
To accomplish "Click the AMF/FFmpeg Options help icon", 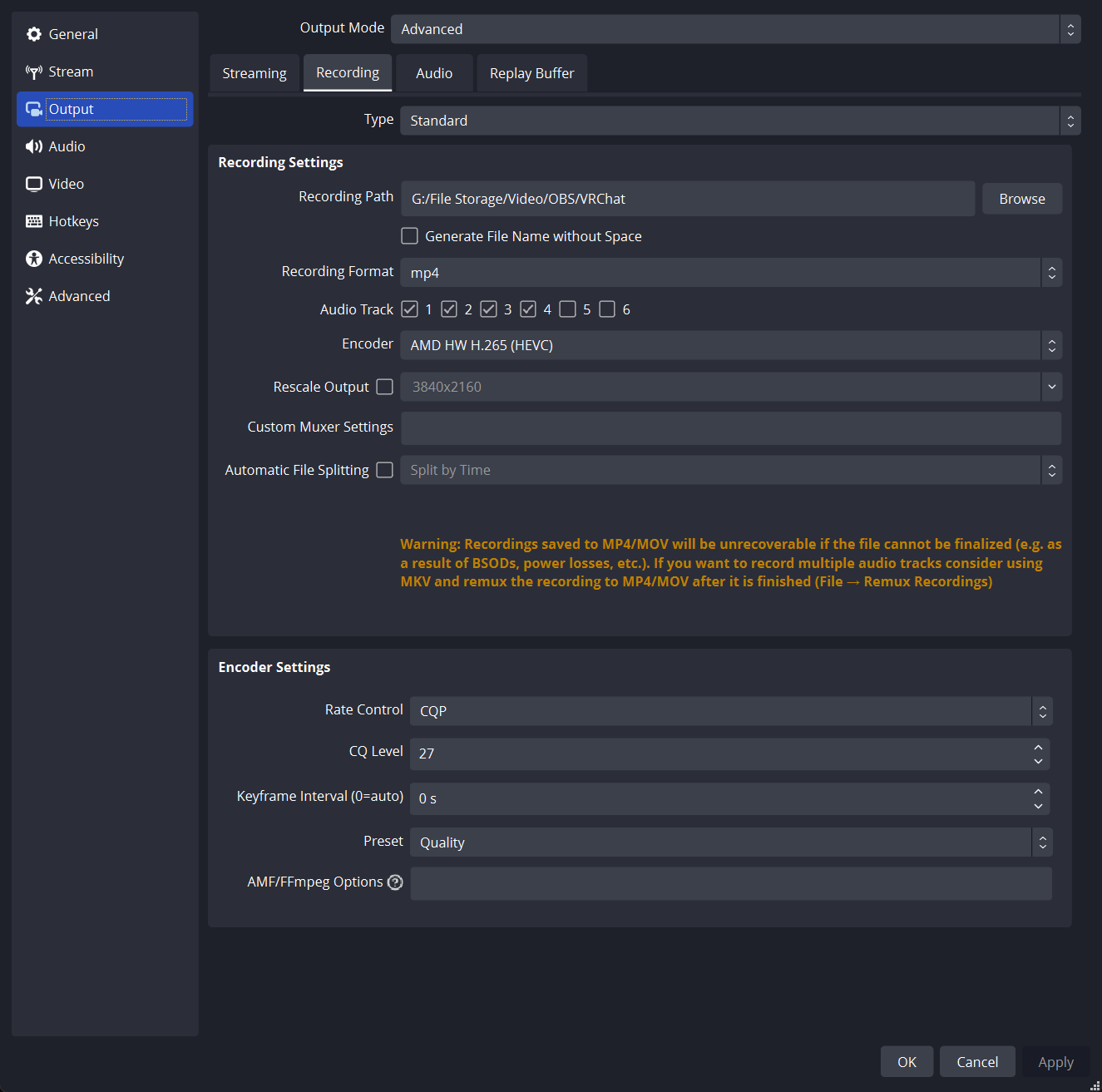I will (395, 882).
